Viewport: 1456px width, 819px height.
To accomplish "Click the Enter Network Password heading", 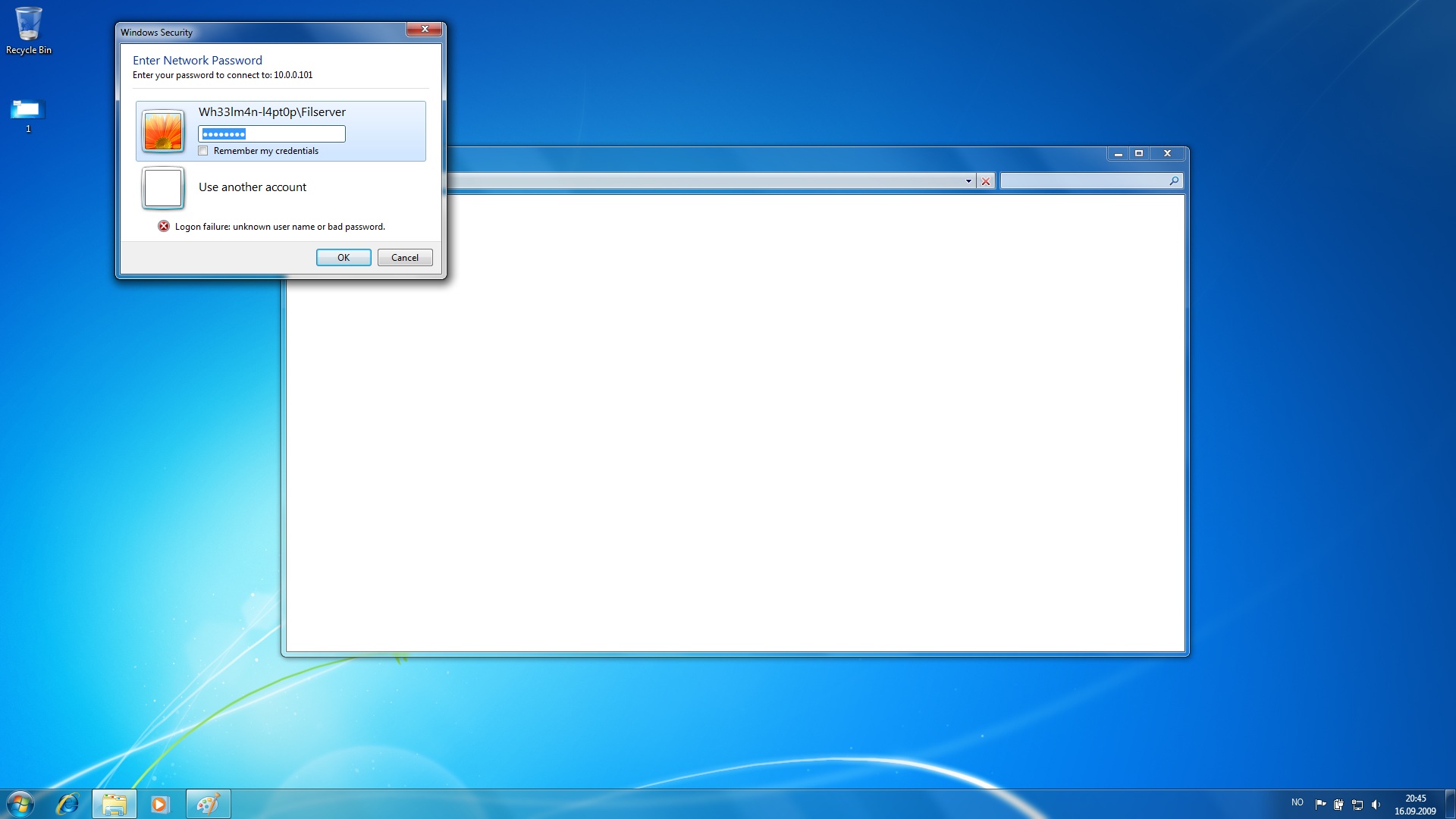I will click(197, 61).
